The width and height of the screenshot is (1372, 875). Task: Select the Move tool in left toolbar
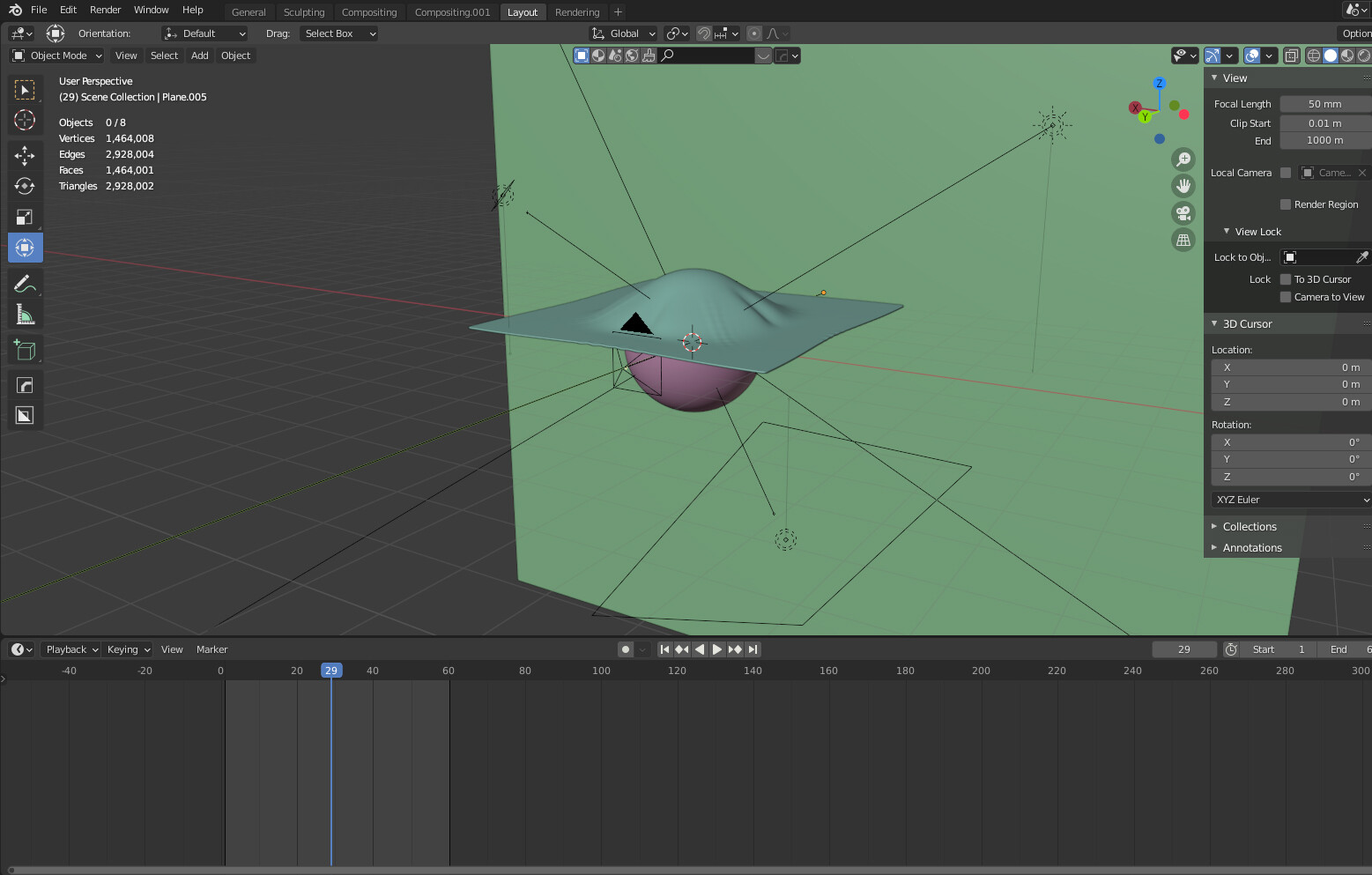coord(25,155)
